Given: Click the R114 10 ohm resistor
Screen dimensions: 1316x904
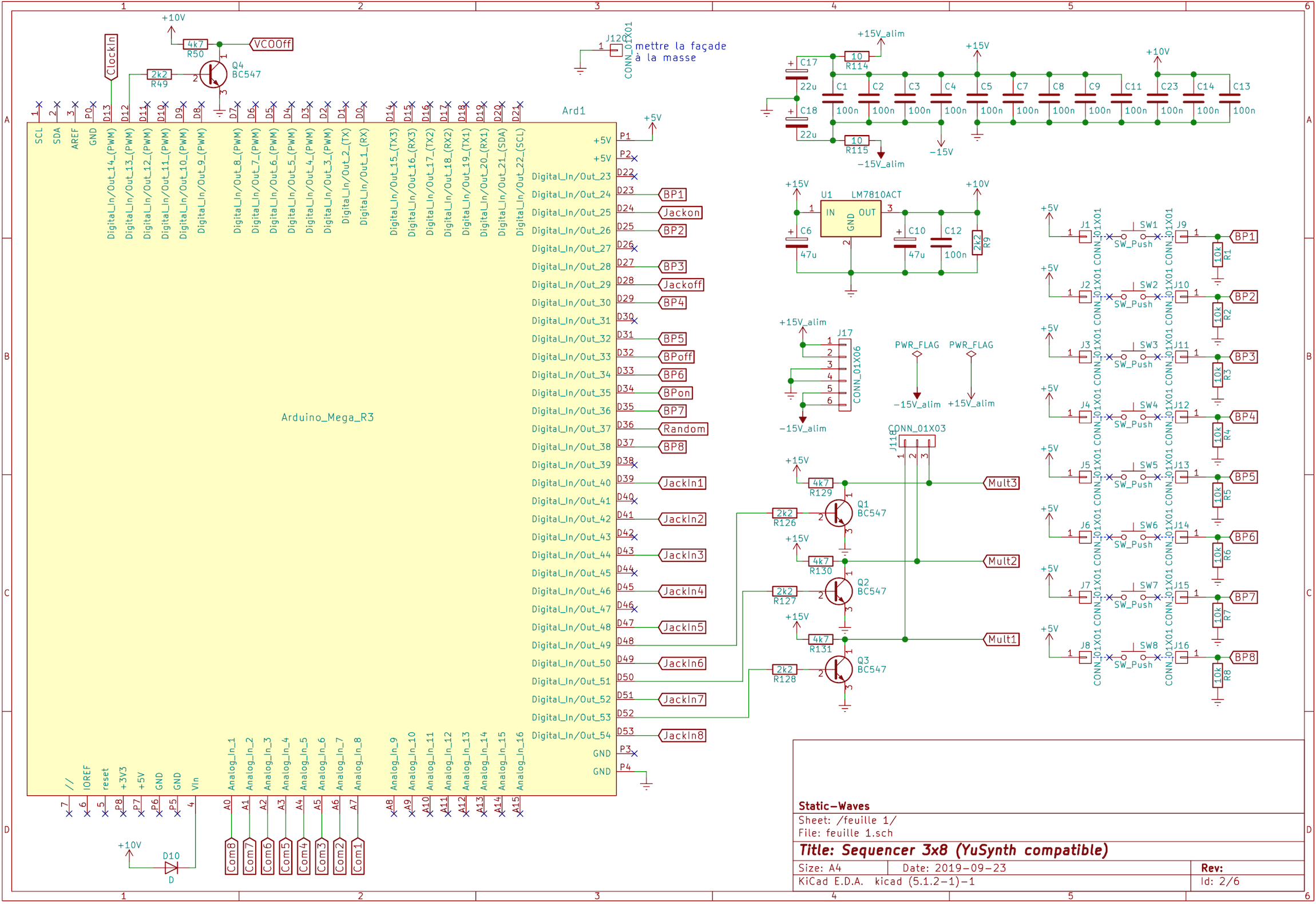Looking at the screenshot, I should coord(857,56).
